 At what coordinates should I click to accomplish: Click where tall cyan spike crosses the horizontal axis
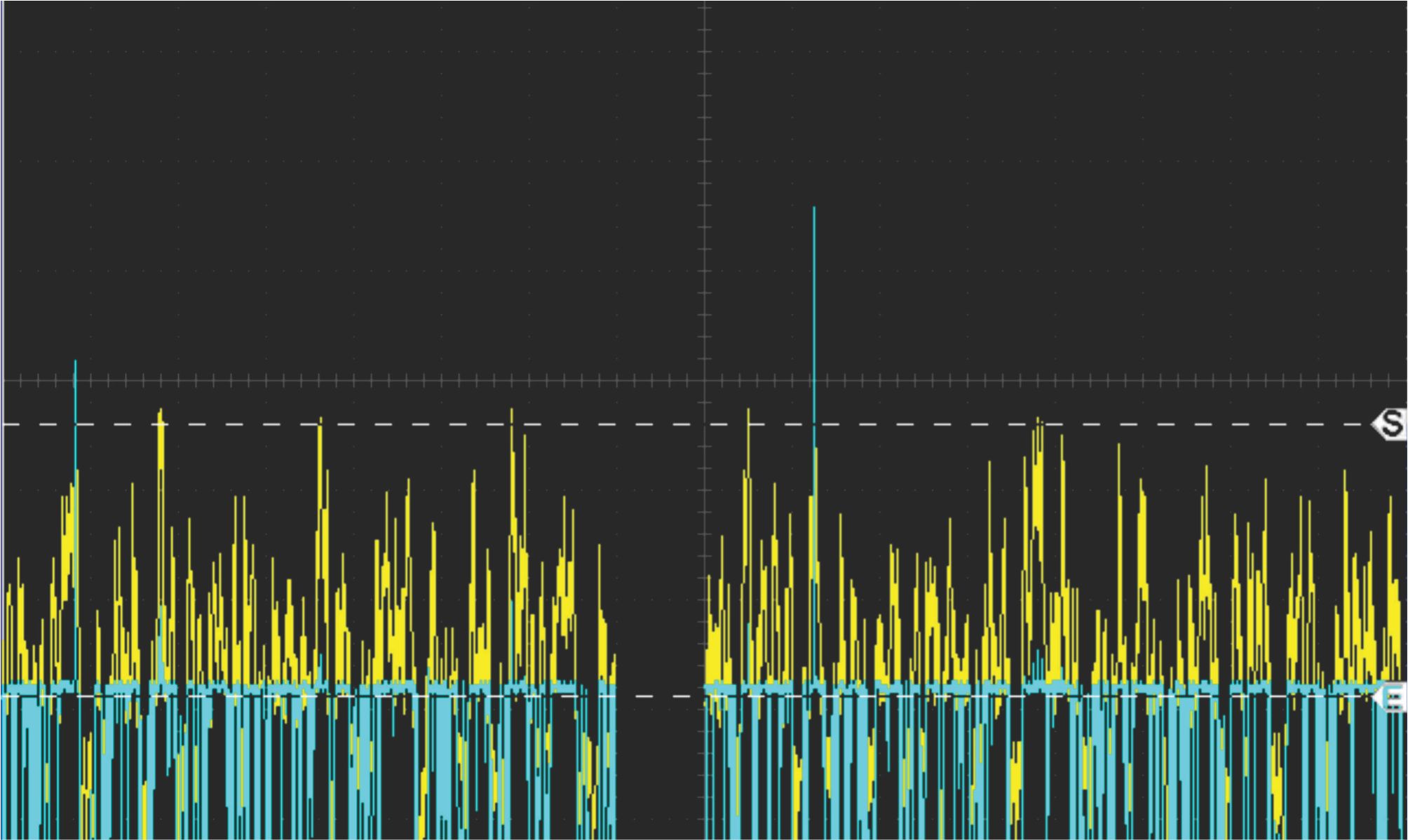[814, 381]
